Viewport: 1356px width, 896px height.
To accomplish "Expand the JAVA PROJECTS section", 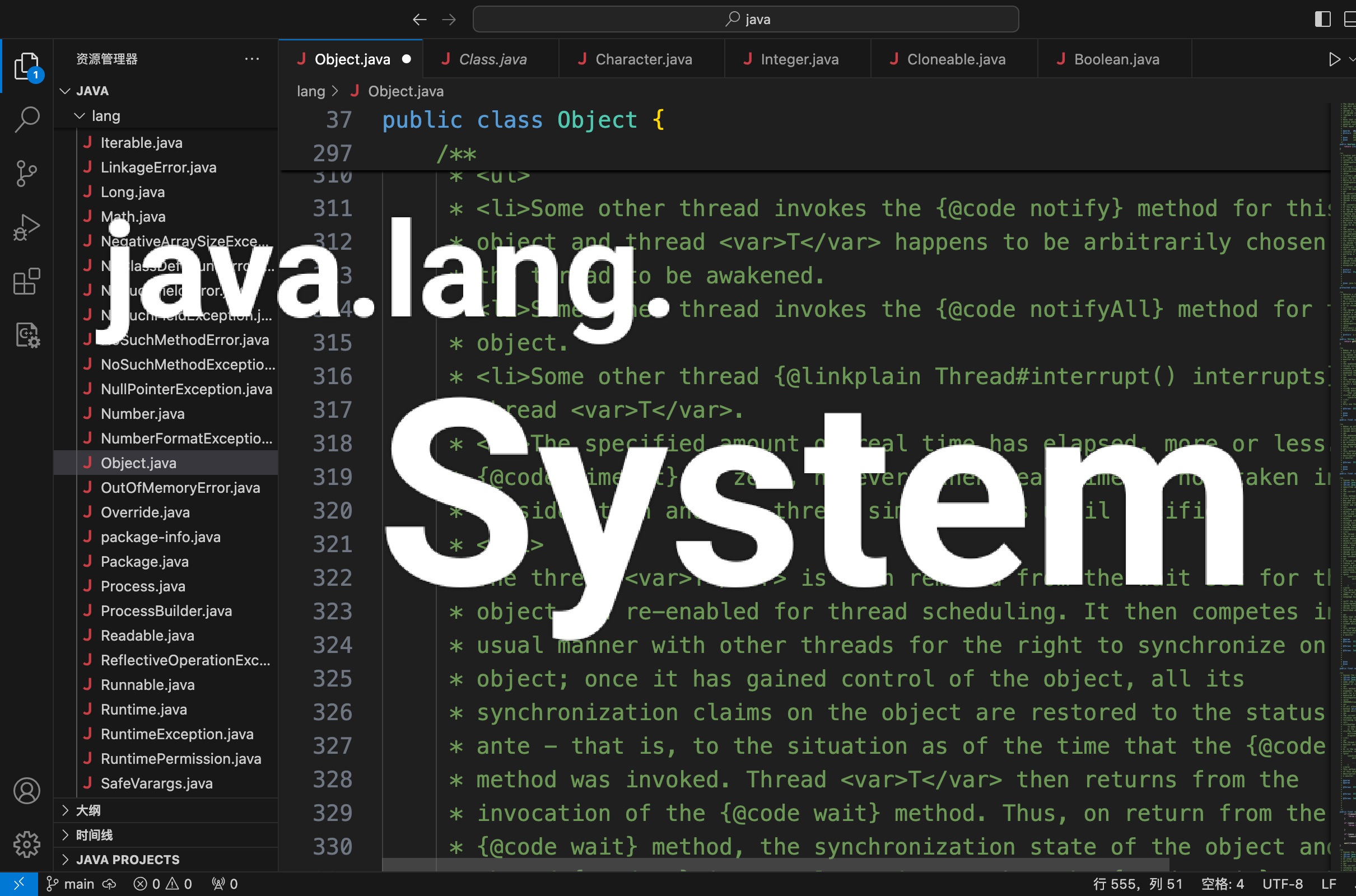I will coord(166,860).
